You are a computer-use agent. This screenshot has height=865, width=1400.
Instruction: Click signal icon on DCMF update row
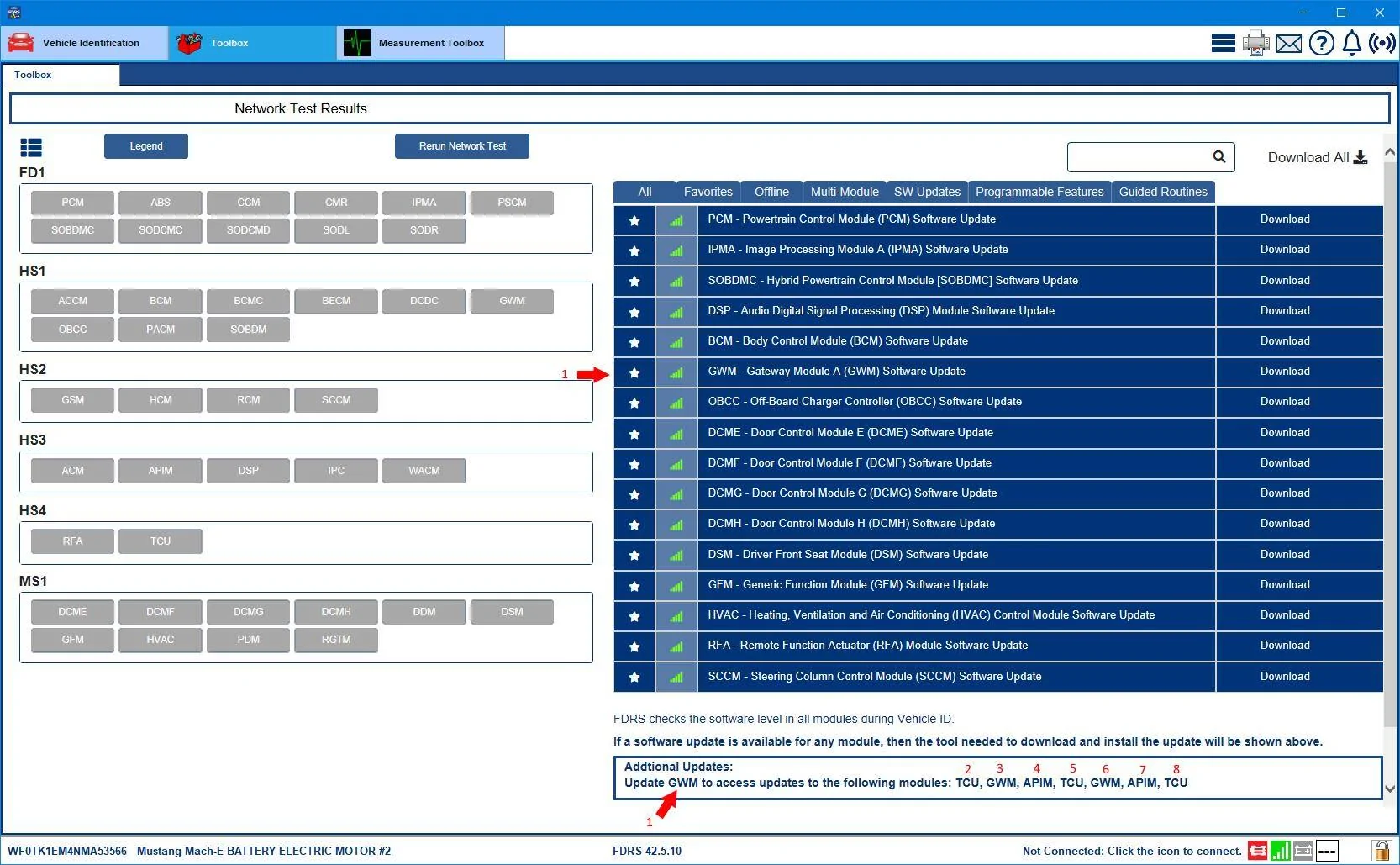(676, 464)
